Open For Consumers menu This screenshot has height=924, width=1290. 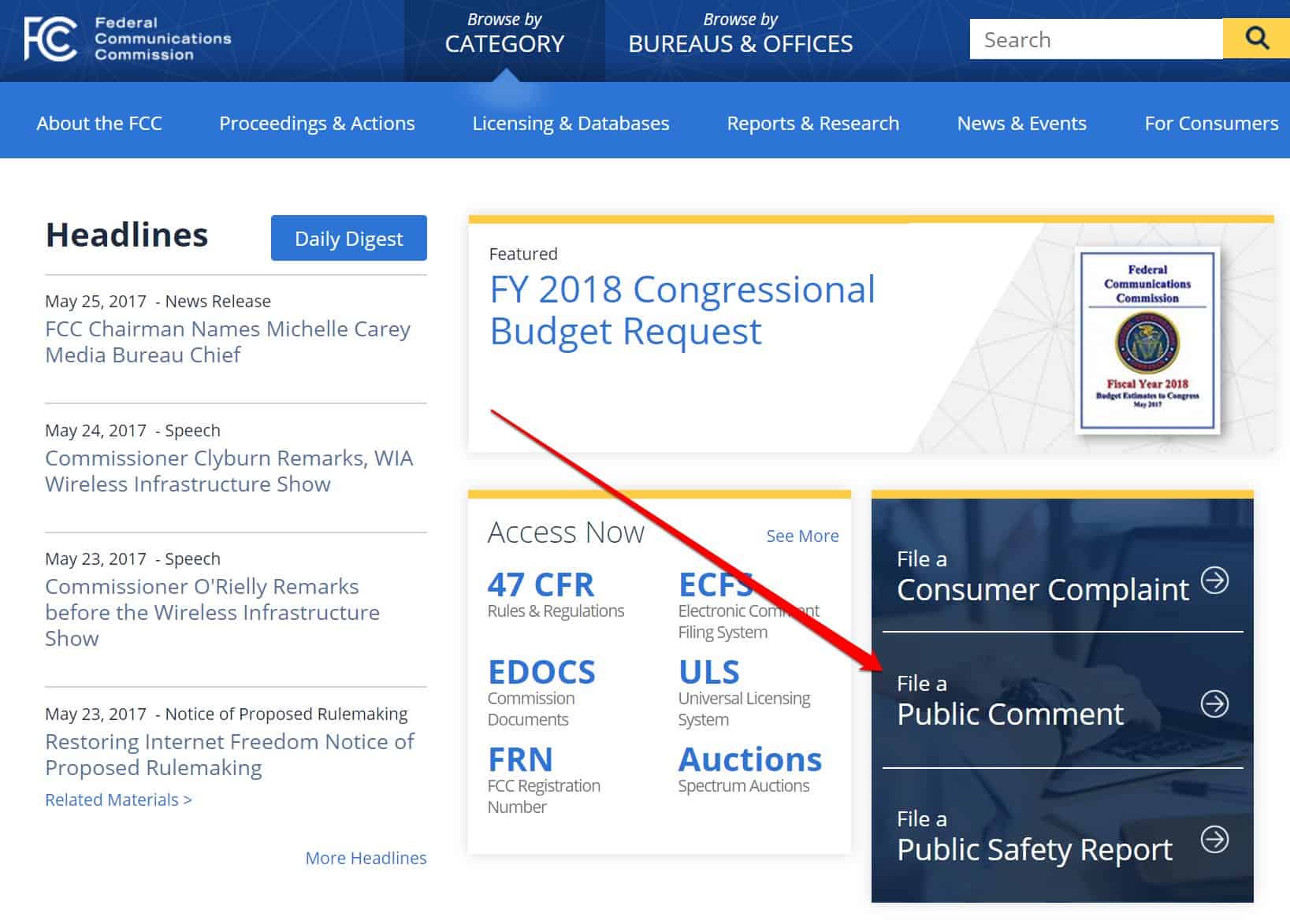point(1211,123)
